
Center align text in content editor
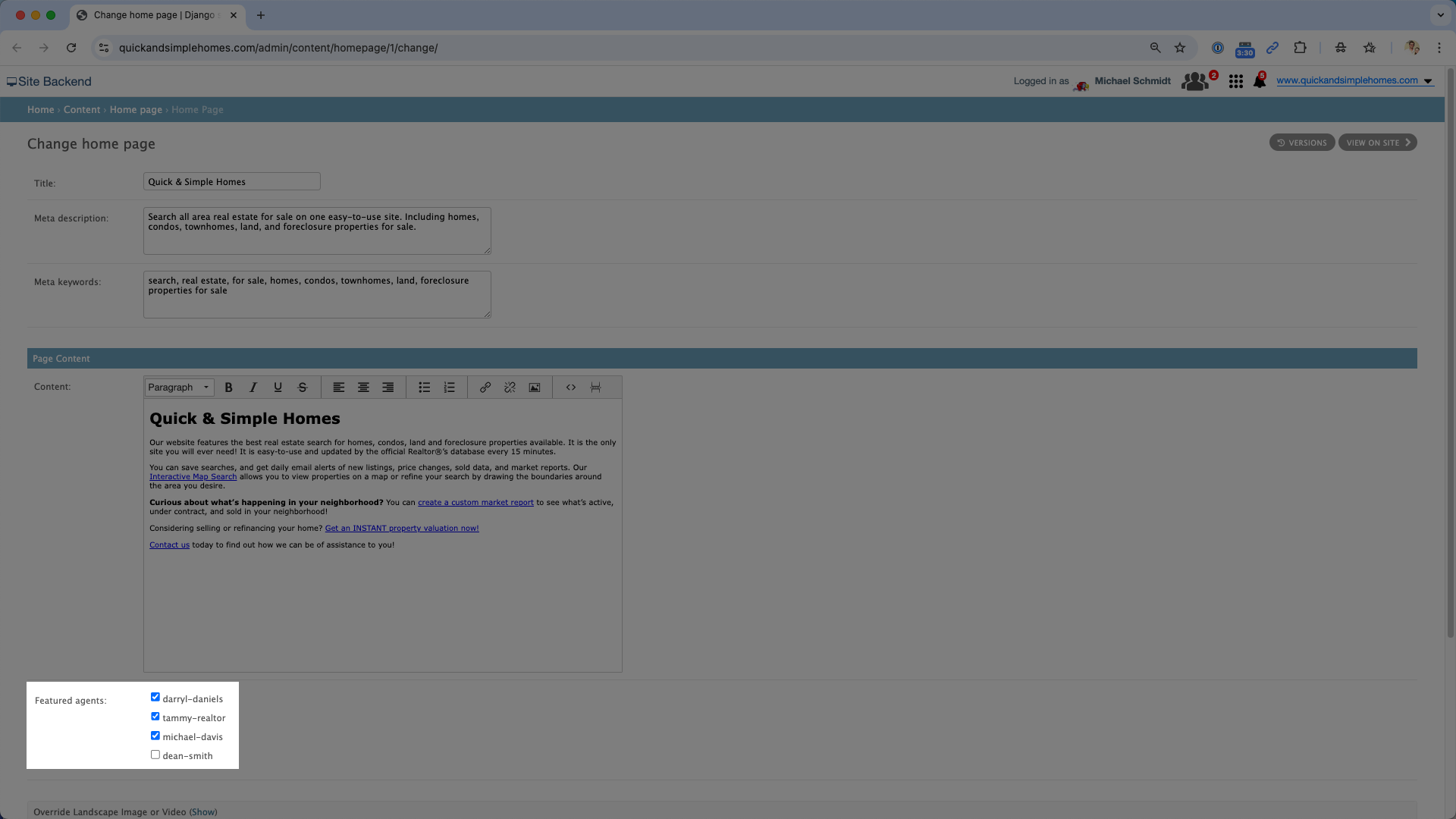coord(363,388)
